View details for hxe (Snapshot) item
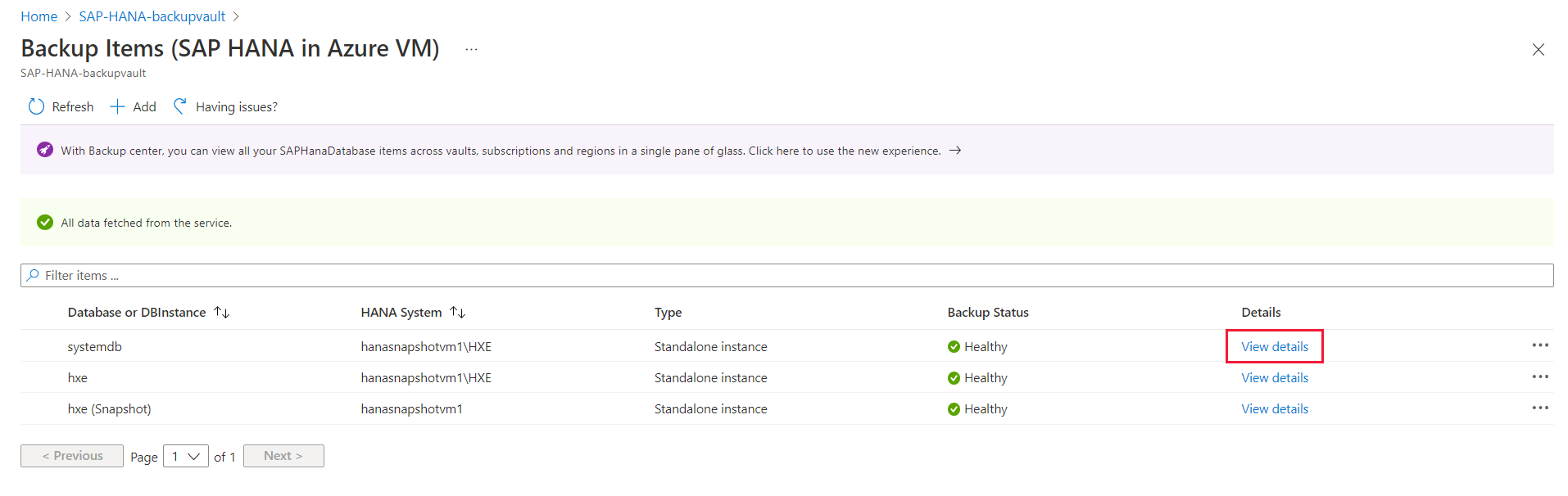The height and width of the screenshot is (496, 1568). (x=1274, y=408)
